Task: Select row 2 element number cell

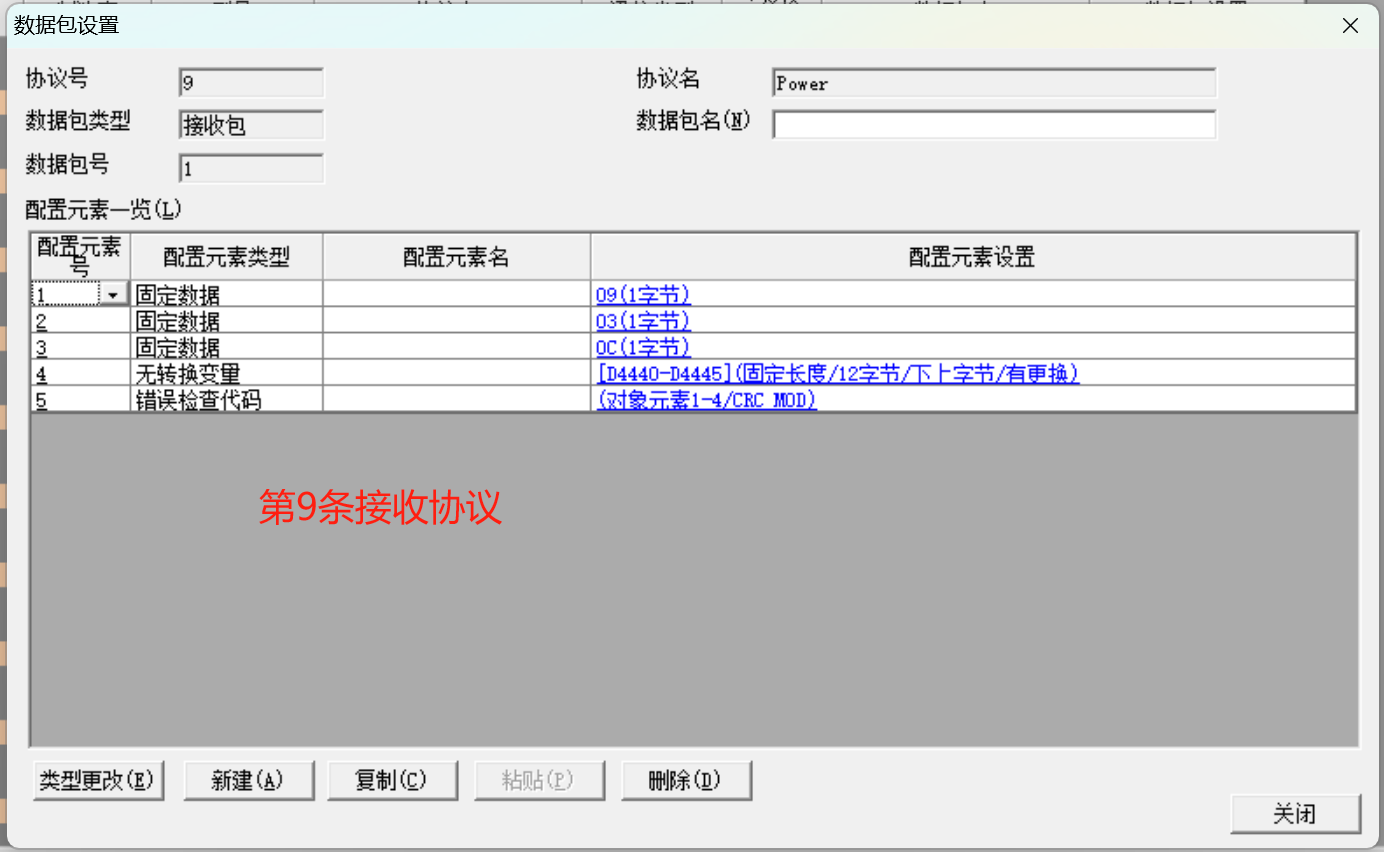Action: pos(80,321)
